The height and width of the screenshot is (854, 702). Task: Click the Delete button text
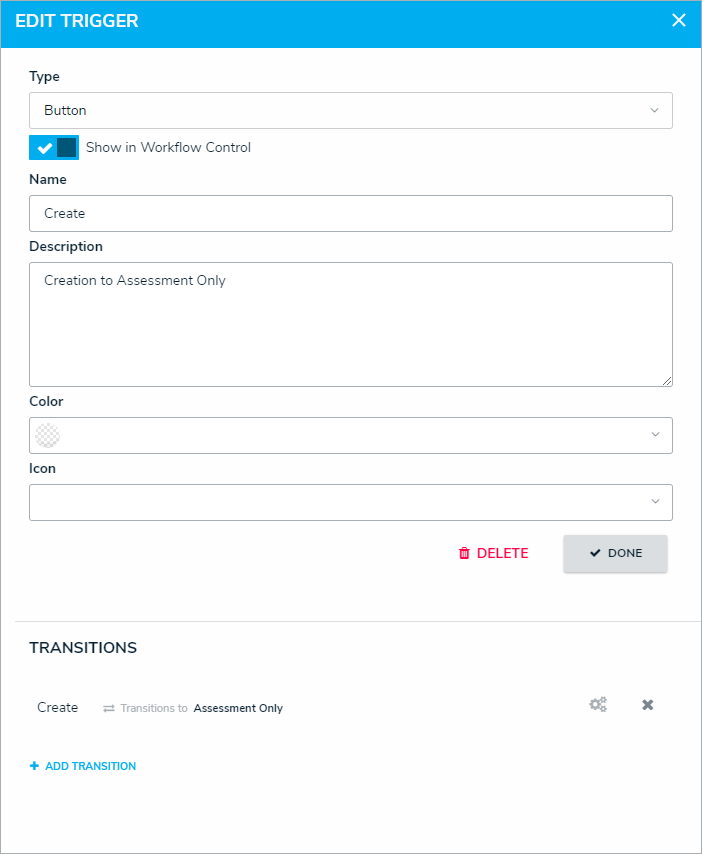(502, 553)
